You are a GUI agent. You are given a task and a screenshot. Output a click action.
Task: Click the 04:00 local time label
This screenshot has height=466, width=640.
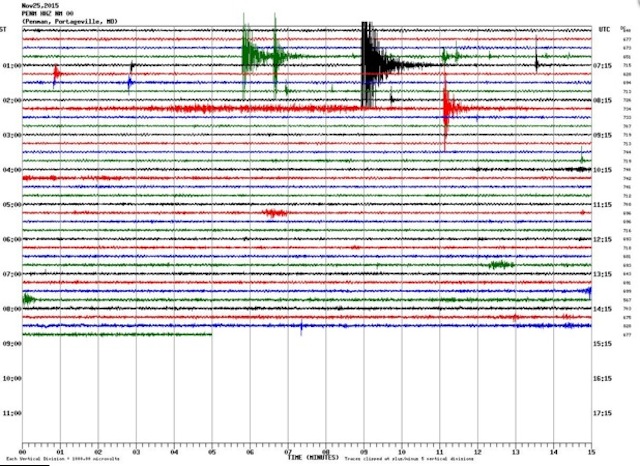coord(12,170)
